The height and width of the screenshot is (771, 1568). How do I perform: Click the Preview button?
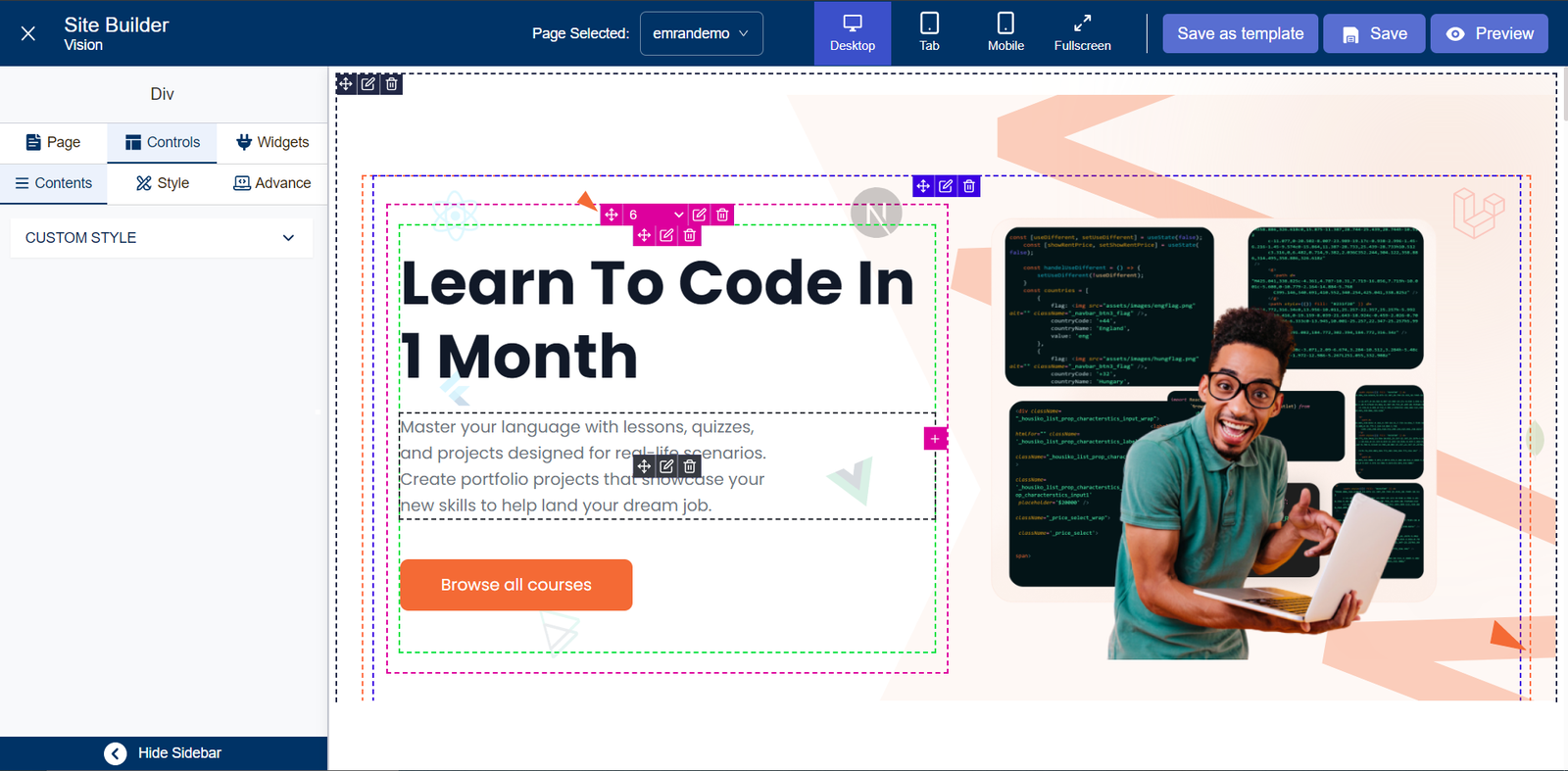[x=1490, y=33]
